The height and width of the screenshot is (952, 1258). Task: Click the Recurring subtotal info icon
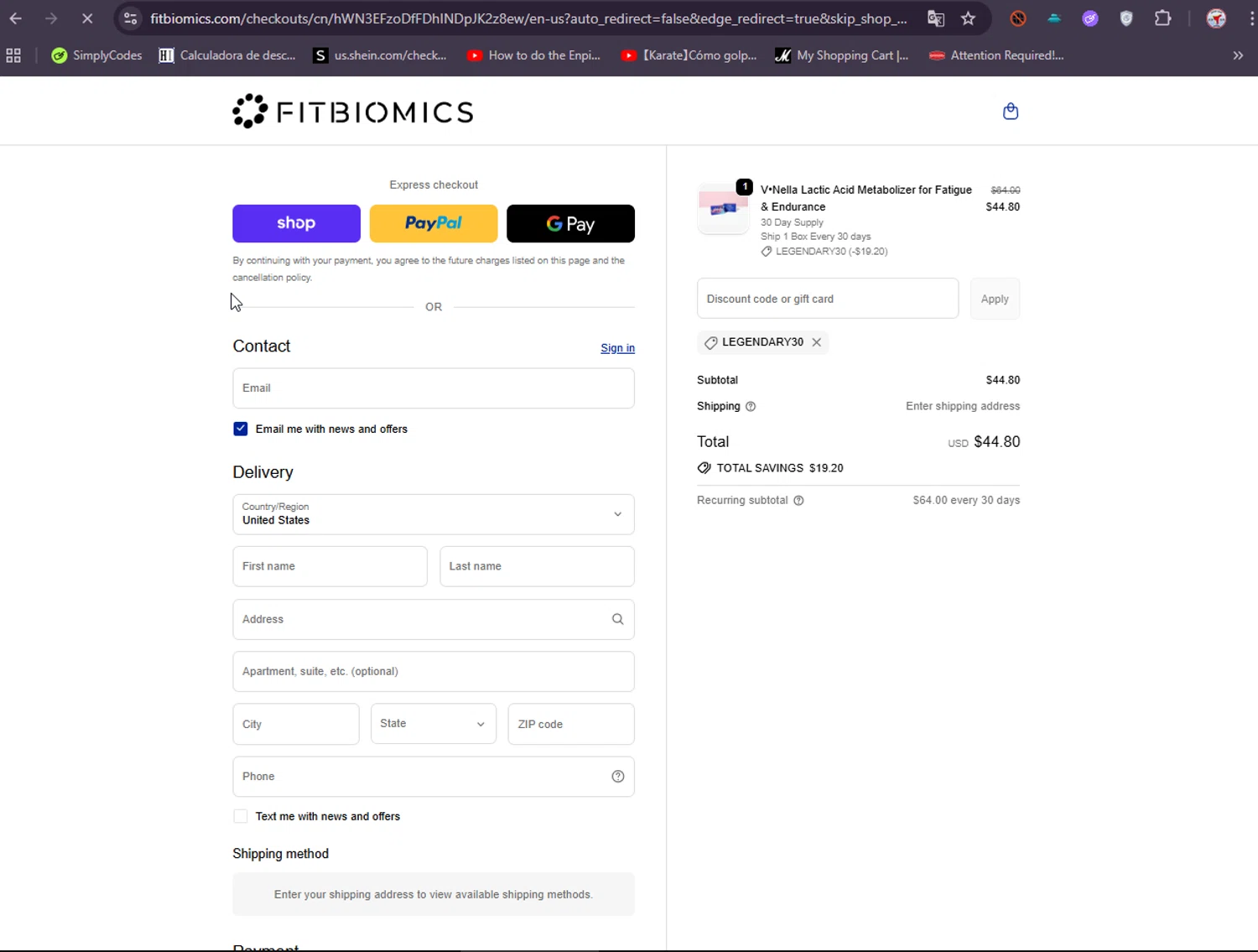tap(798, 500)
